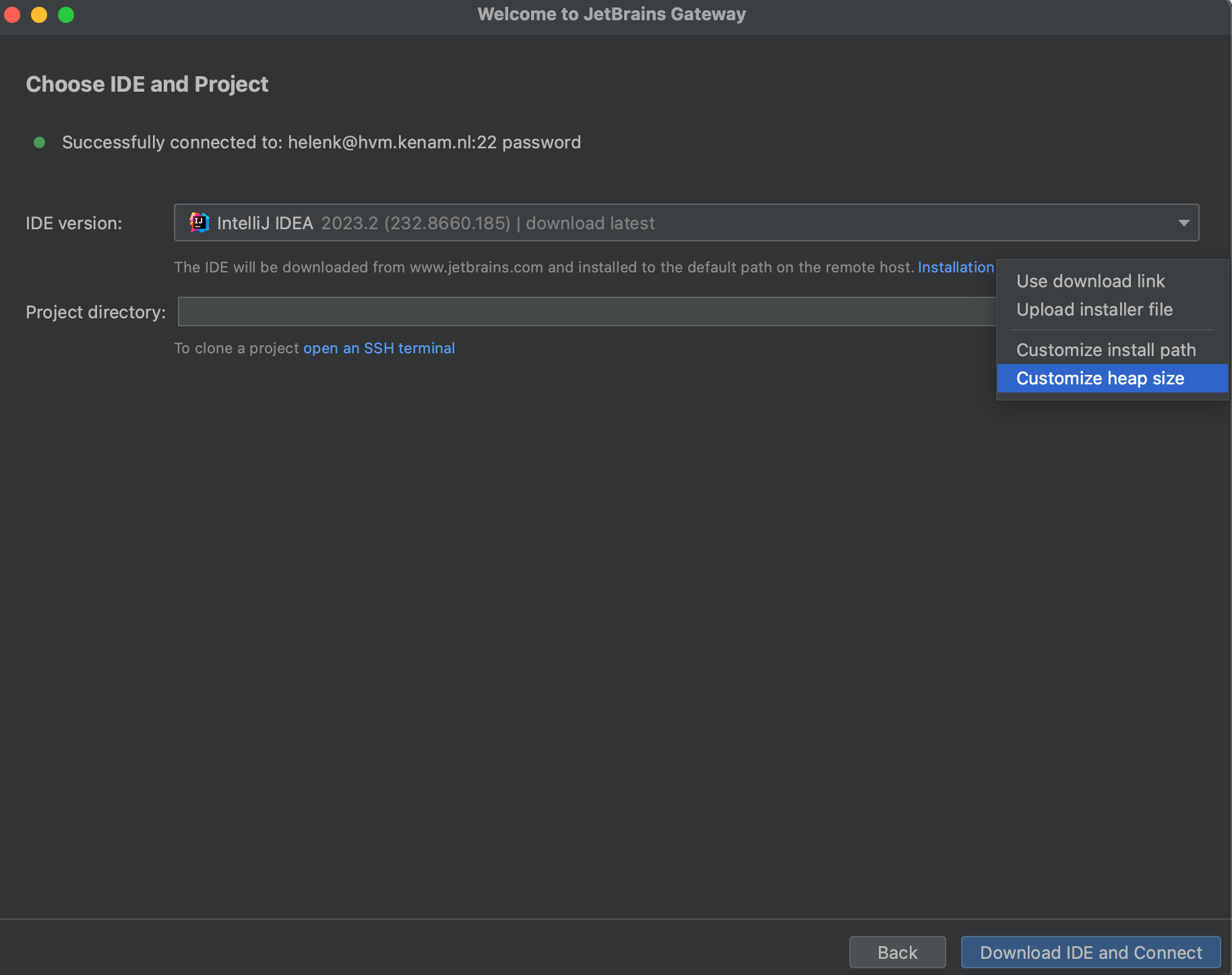The width and height of the screenshot is (1232, 975).
Task: Open the IDE version dropdown arrow
Action: click(x=1184, y=223)
